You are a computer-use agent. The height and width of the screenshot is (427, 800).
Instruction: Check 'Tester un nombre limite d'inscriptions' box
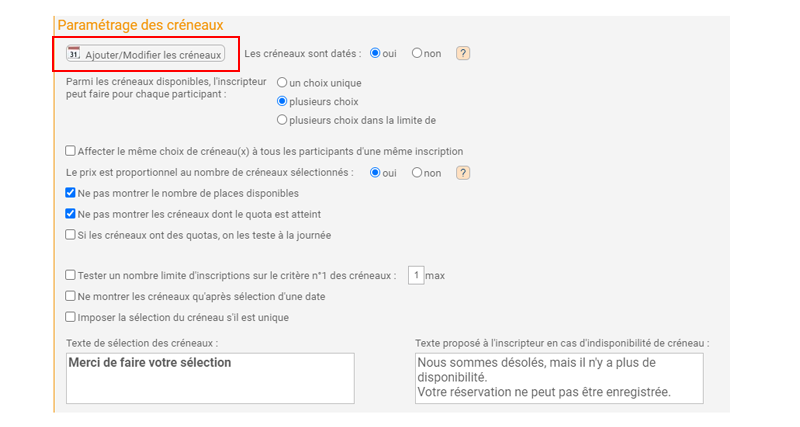pos(70,275)
